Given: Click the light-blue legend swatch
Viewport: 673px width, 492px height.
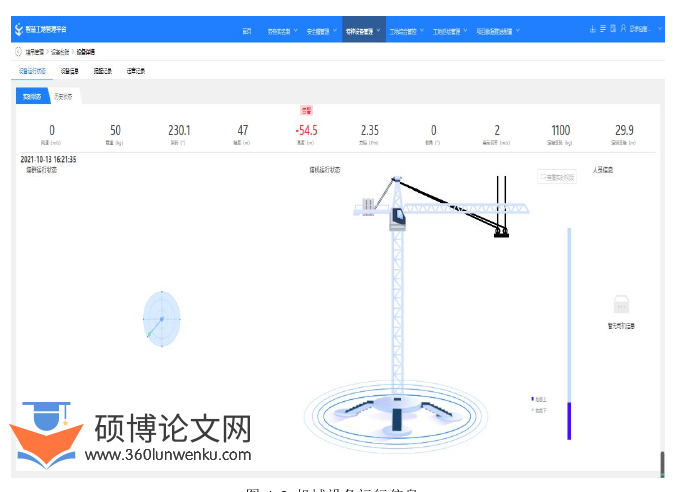Looking at the screenshot, I should click(533, 410).
